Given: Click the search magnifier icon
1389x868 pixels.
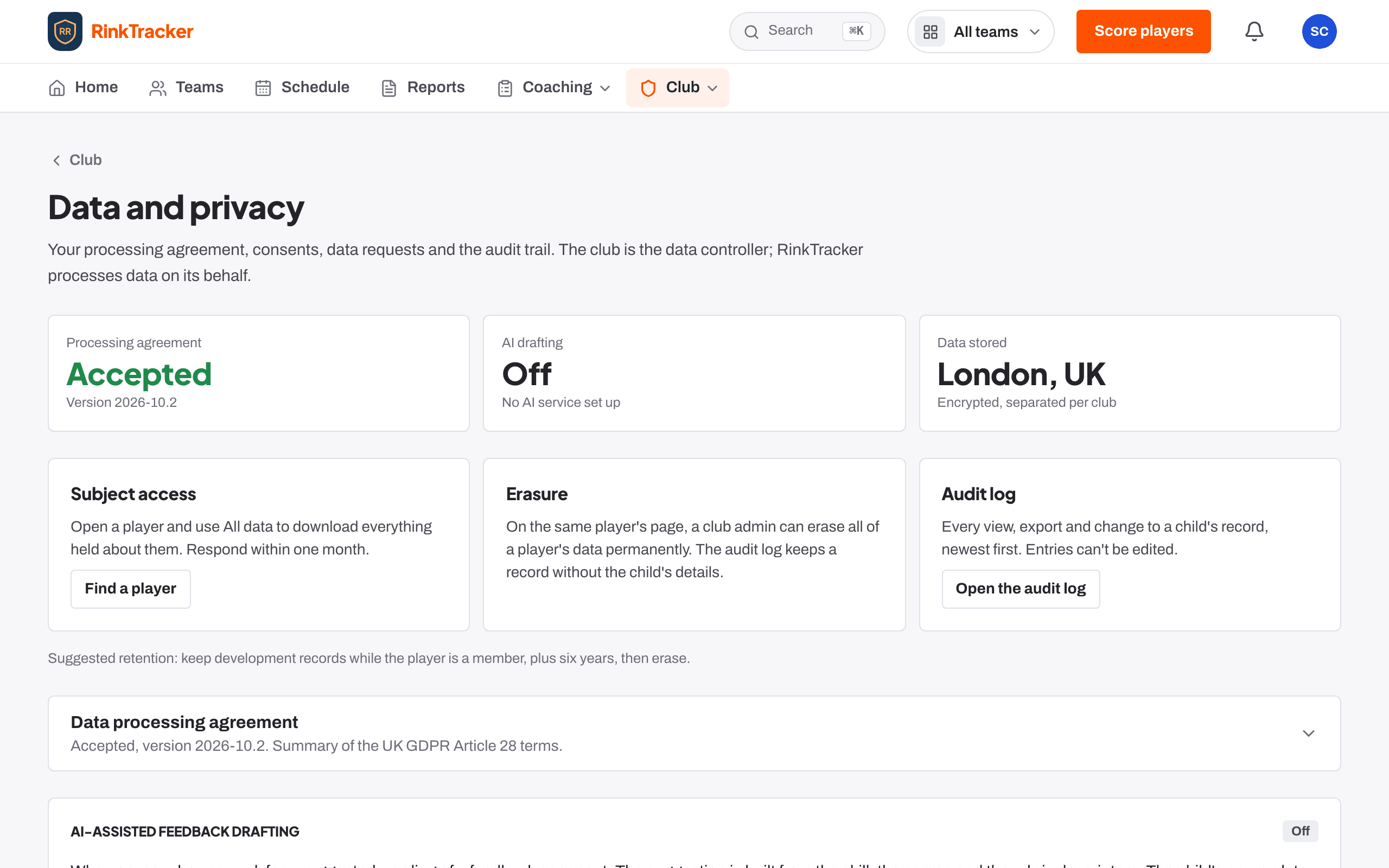Looking at the screenshot, I should click(751, 31).
